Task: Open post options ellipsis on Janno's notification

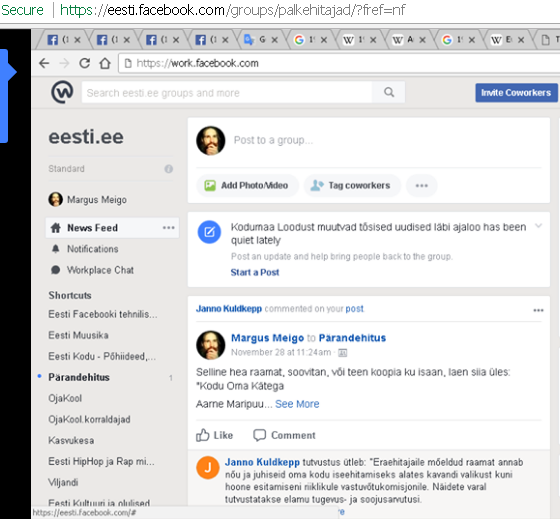Action: click(538, 310)
